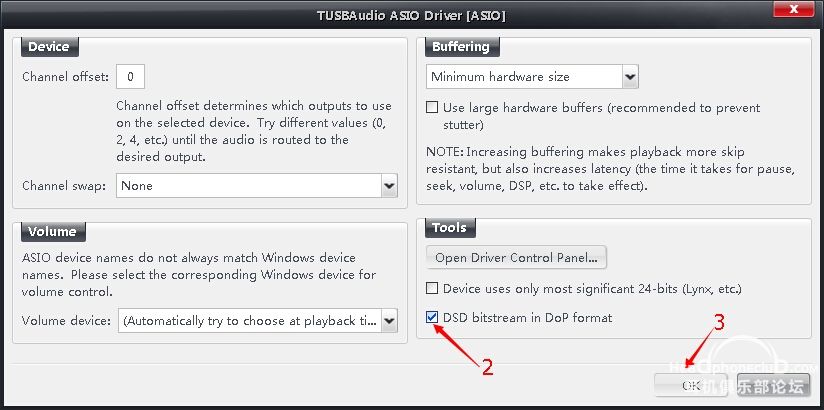The image size is (824, 410).
Task: Open the Volume device dropdown arrow
Action: click(389, 321)
